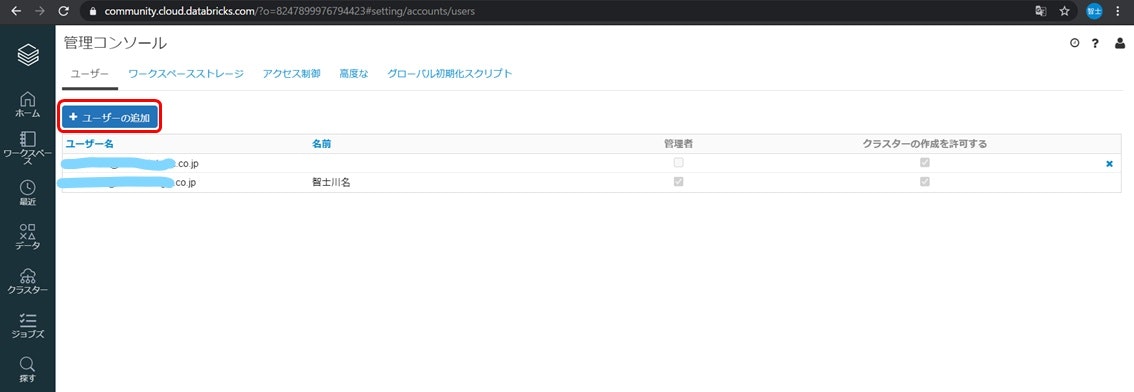Click the site lock icon
This screenshot has width=1134, height=392.
pos(92,12)
